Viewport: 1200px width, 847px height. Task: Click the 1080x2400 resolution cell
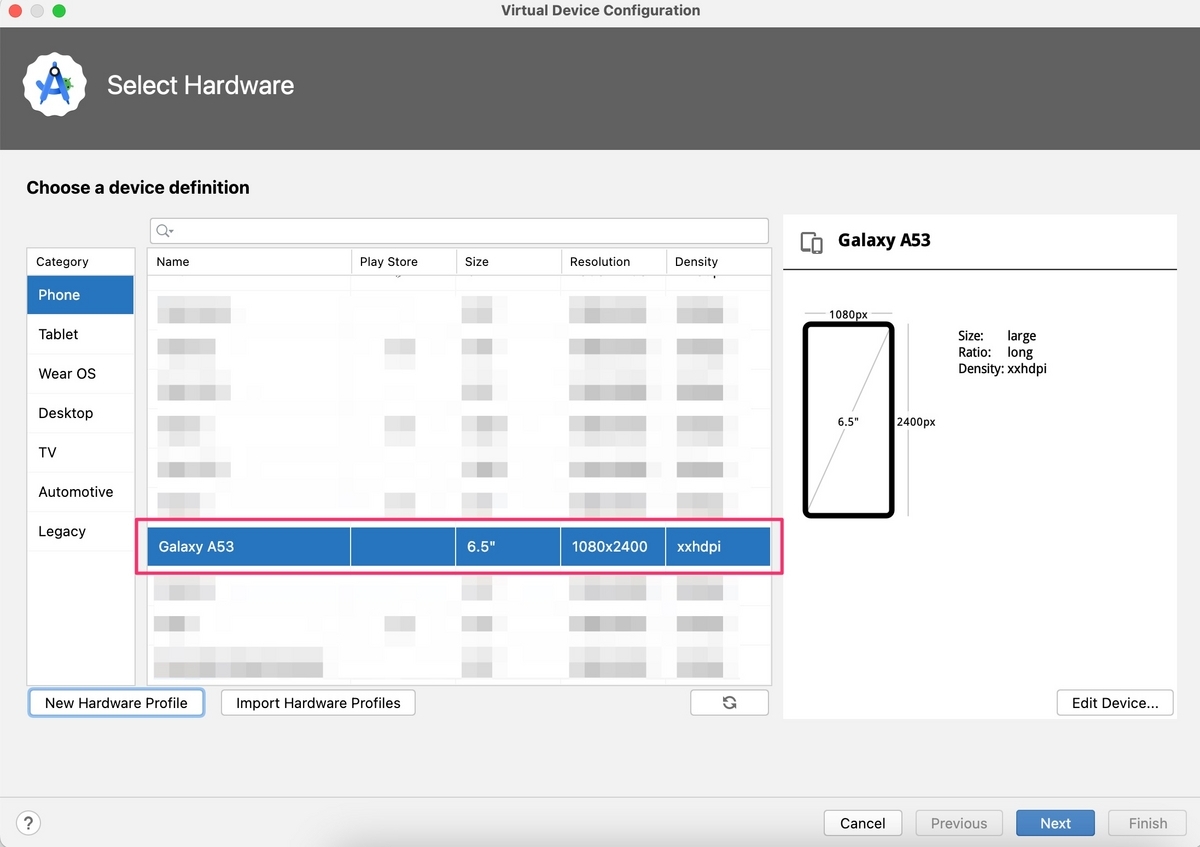(x=613, y=547)
